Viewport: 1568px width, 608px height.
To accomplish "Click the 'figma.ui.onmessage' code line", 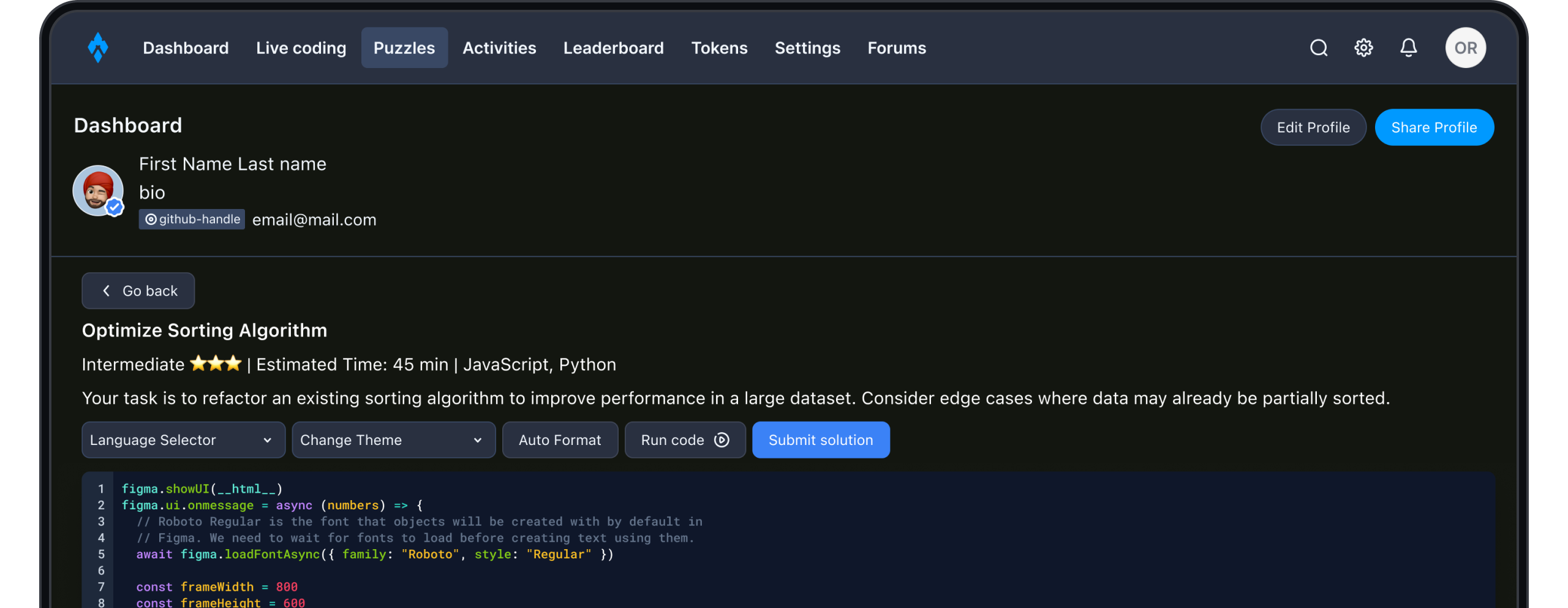I will (272, 506).
